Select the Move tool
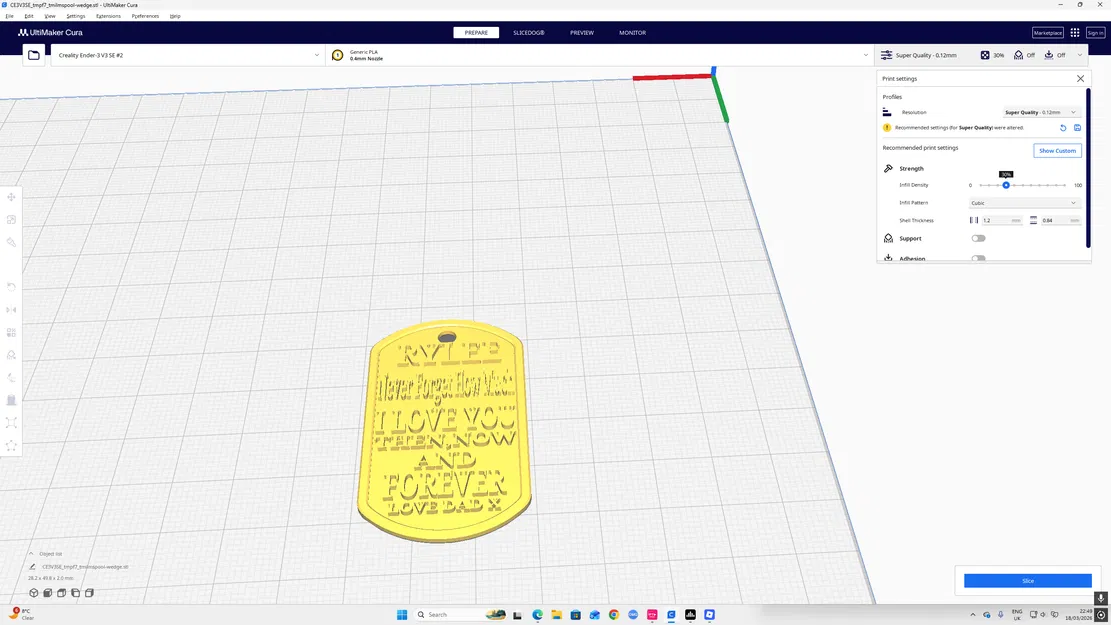1111x625 pixels. pyautogui.click(x=11, y=196)
